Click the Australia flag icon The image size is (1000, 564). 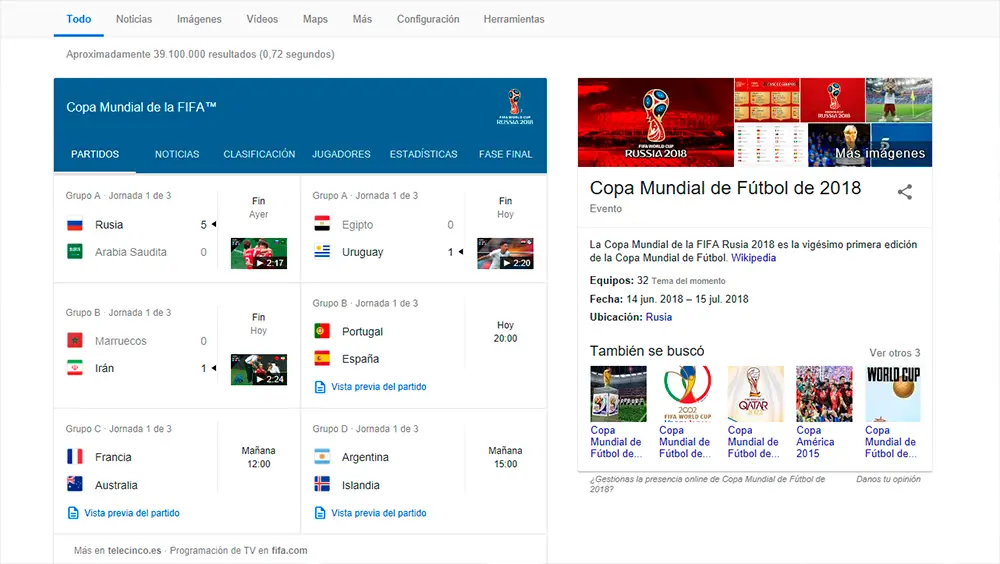pyautogui.click(x=75, y=484)
